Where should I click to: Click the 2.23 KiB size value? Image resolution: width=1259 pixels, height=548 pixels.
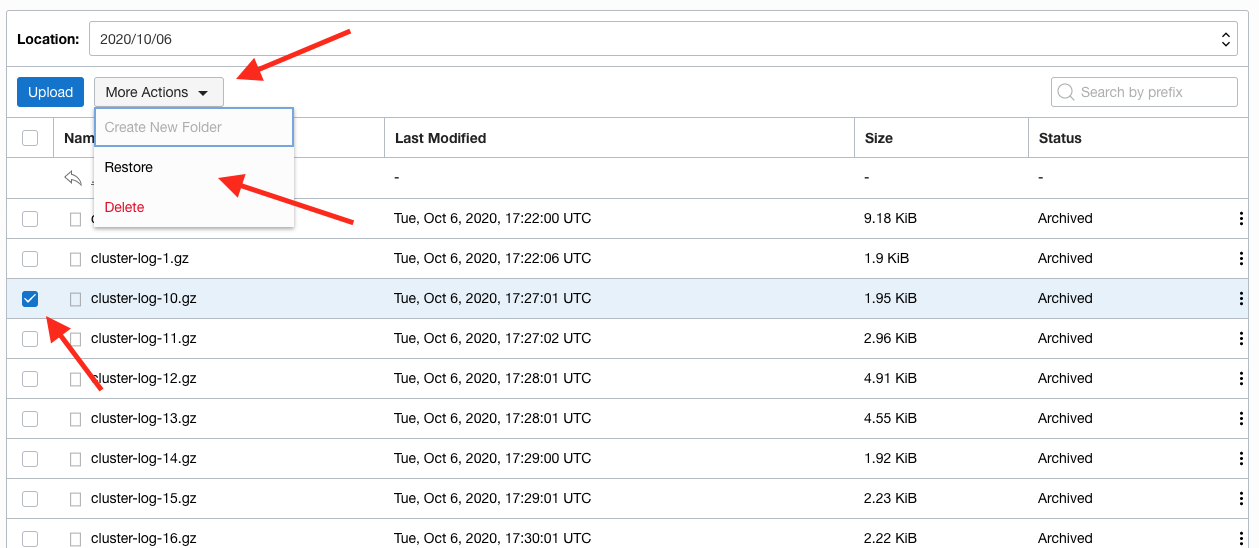pyautogui.click(x=890, y=498)
